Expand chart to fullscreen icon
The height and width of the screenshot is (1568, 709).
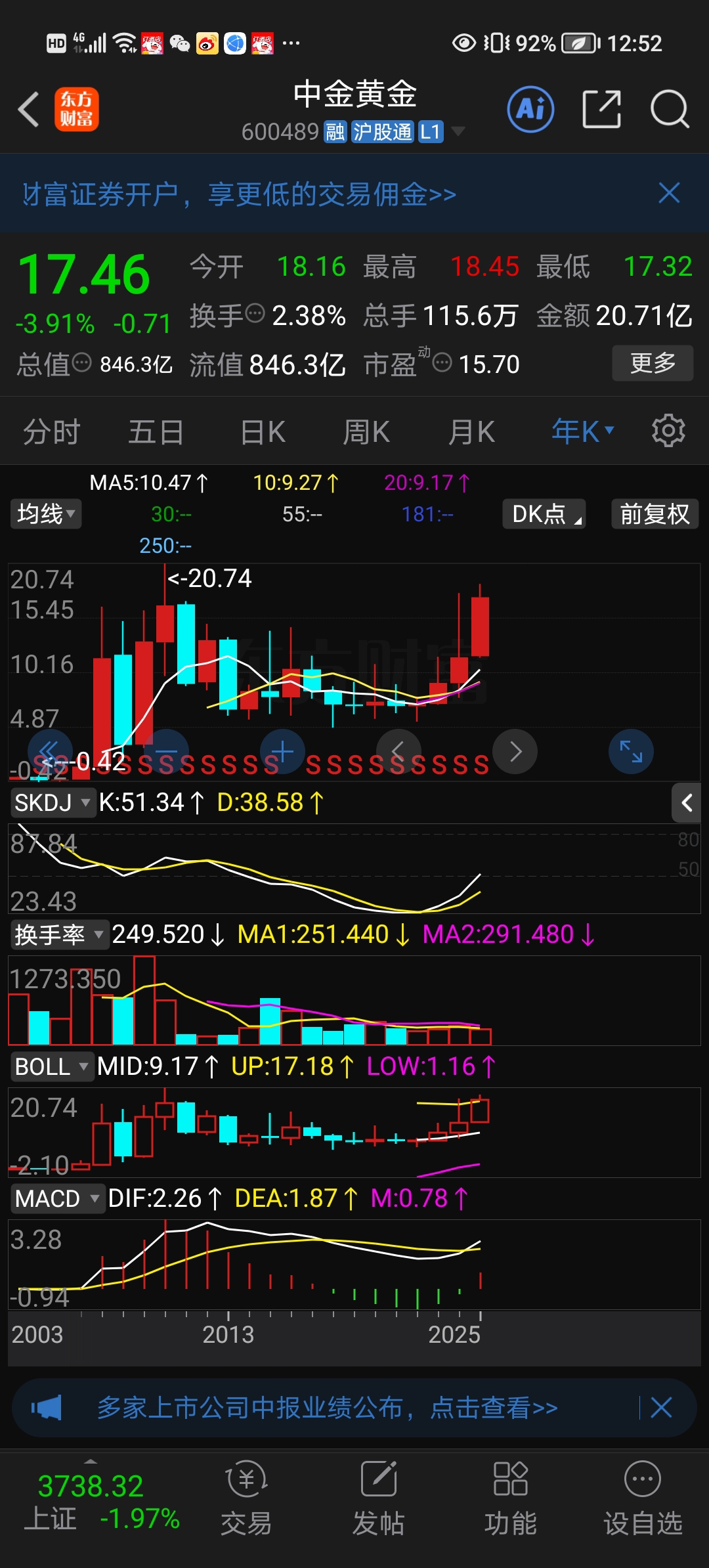click(631, 751)
